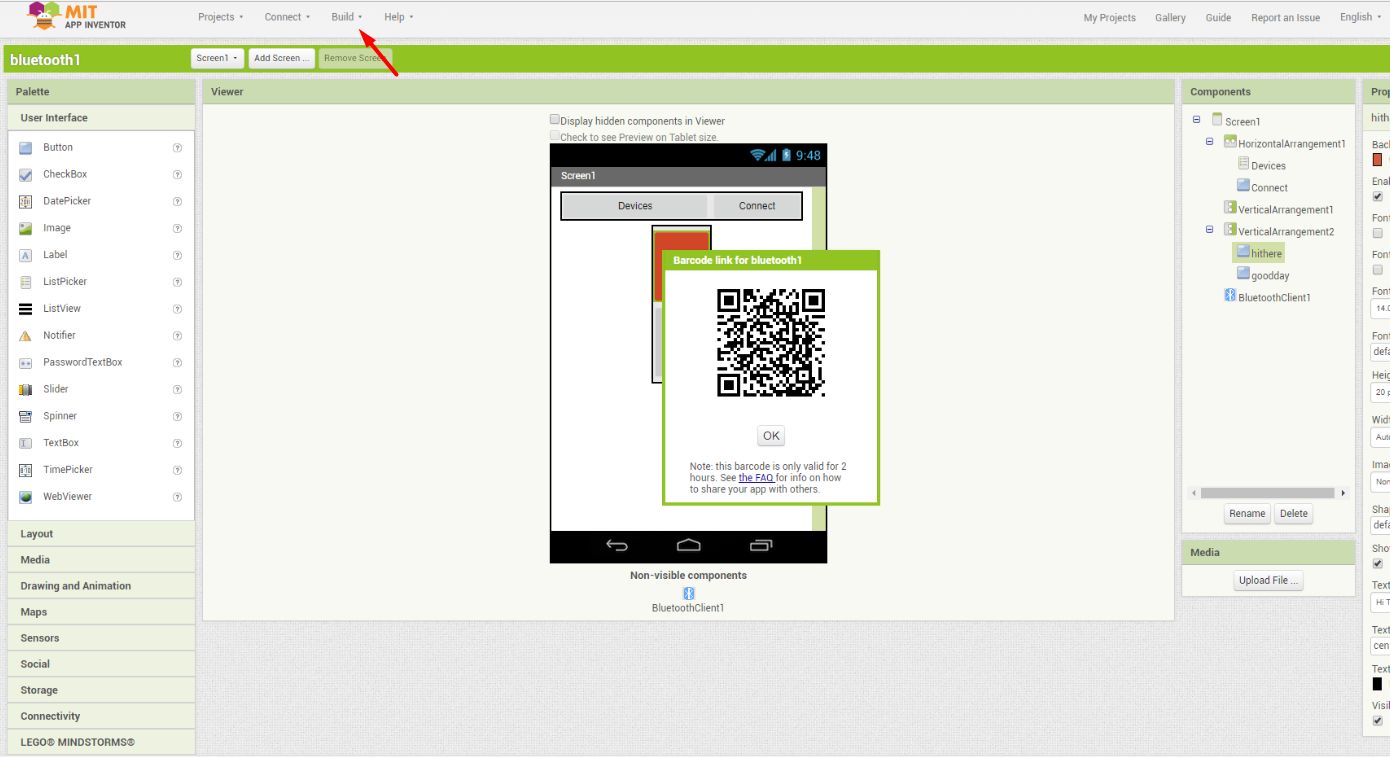
Task: Pick the TimePicker component icon
Action: coord(26,471)
